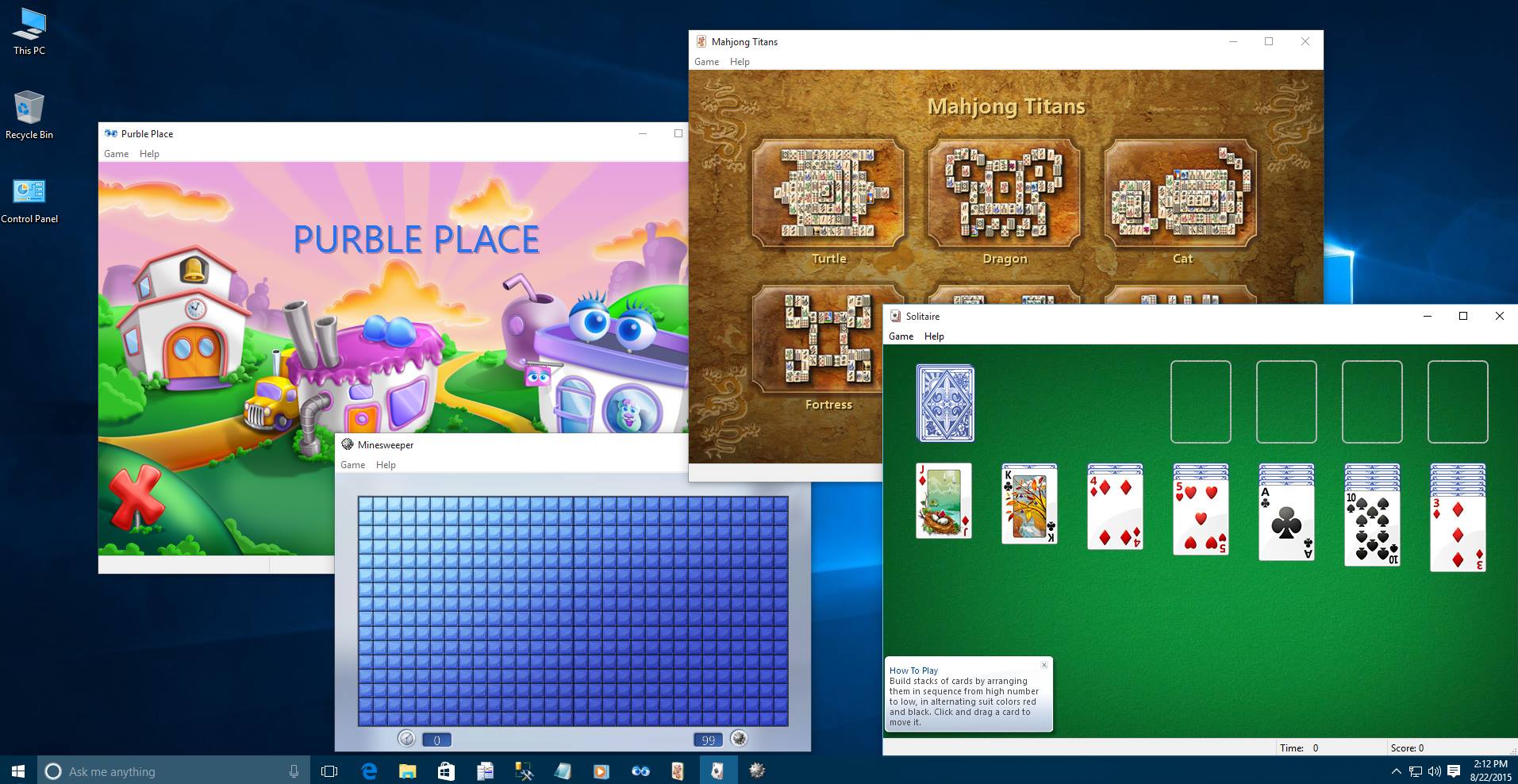Minimize the Mahjong Titans window
This screenshot has height=784, width=1518.
click(x=1233, y=42)
